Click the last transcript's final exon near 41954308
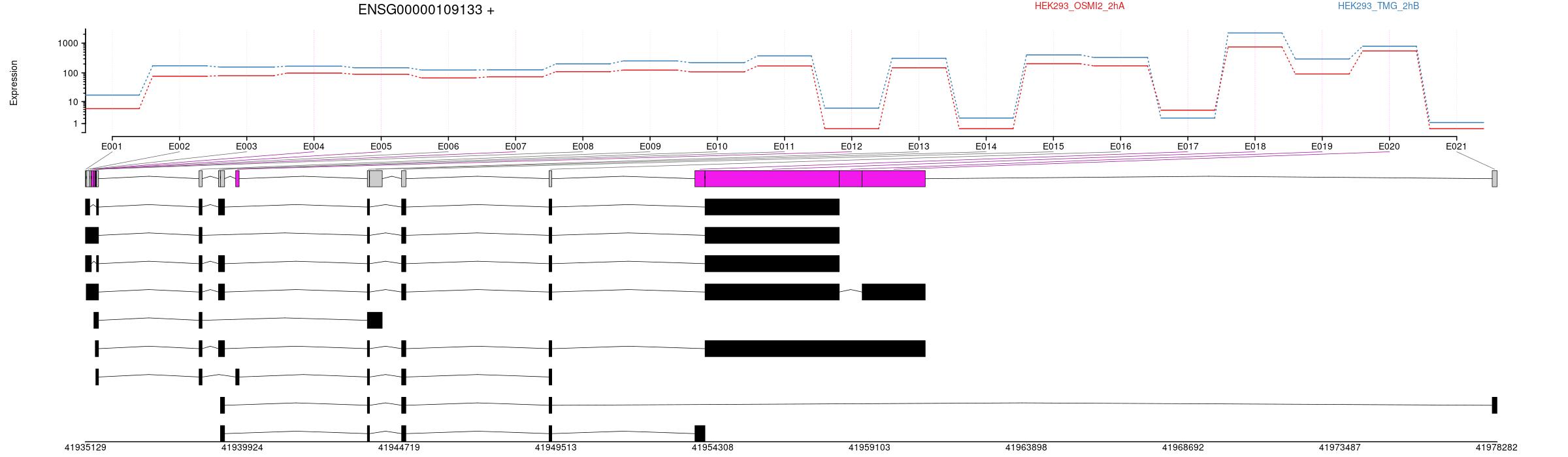 [x=700, y=433]
